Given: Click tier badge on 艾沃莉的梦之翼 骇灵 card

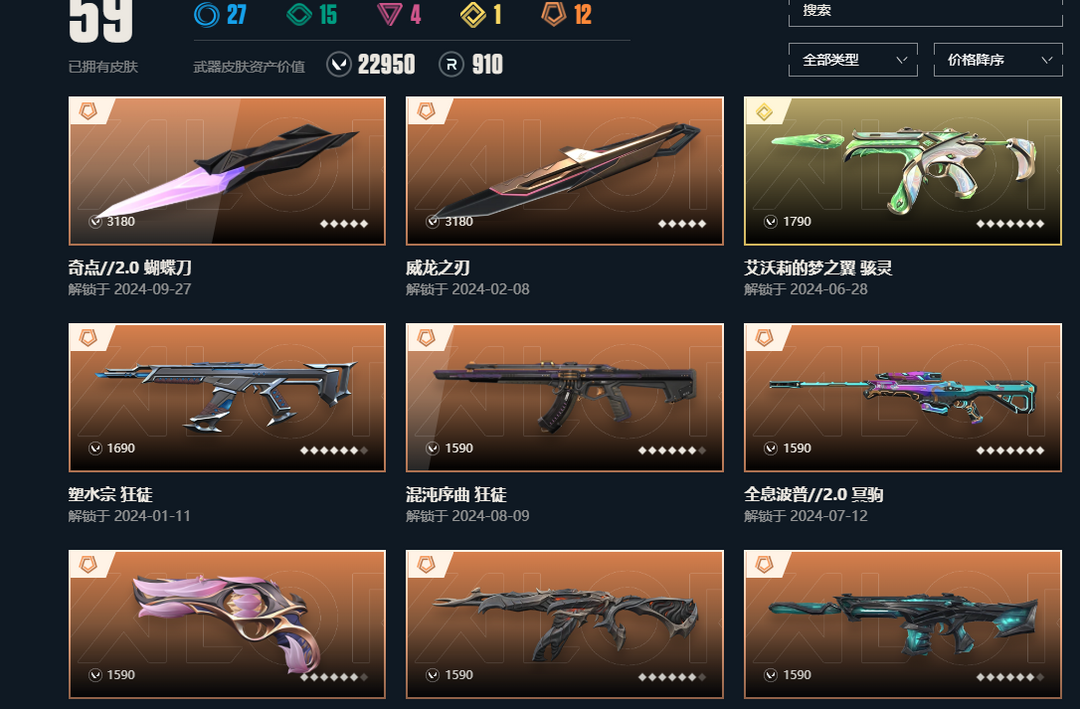Looking at the screenshot, I should coord(765,112).
